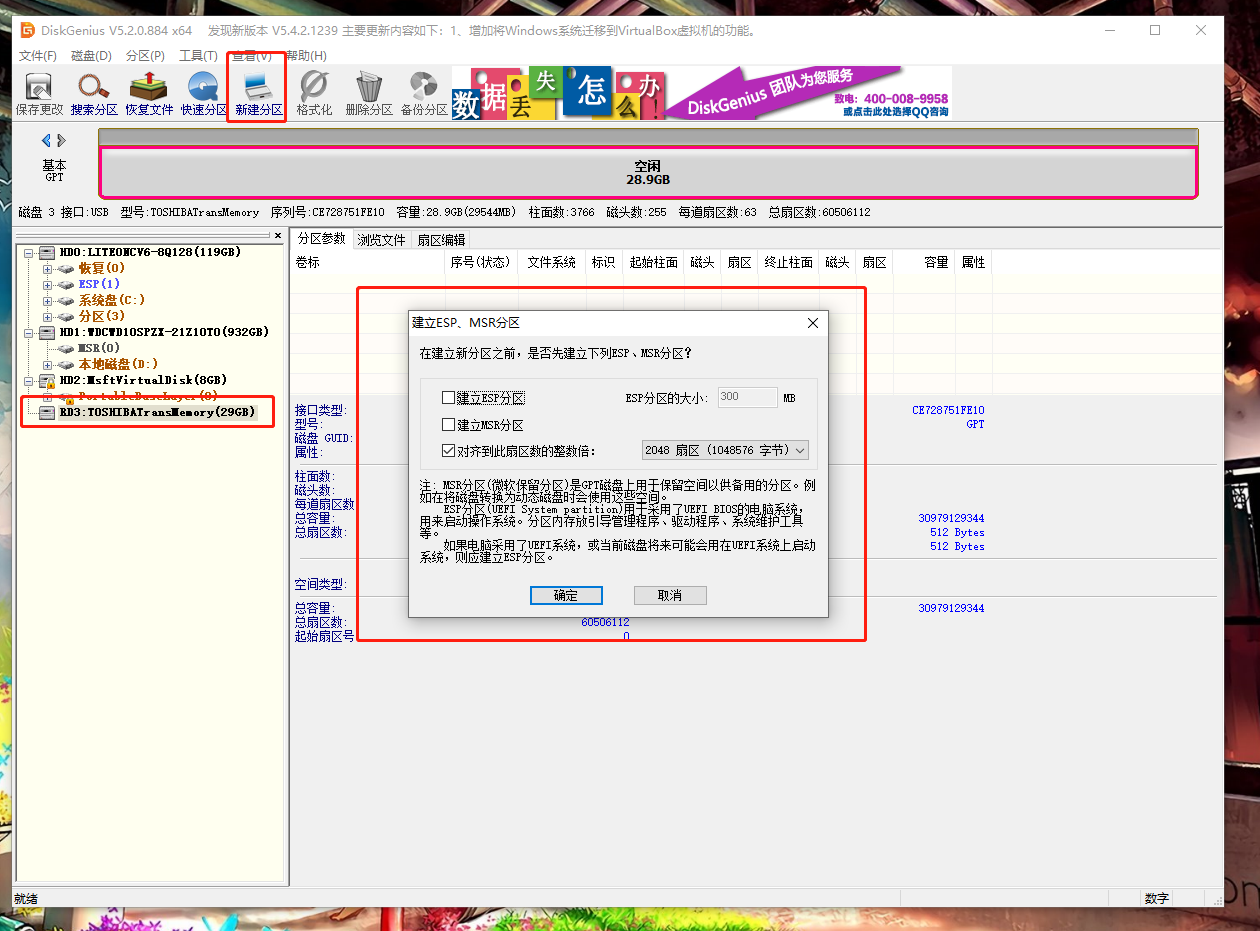Click the 新建分区 new partition icon

[259, 94]
